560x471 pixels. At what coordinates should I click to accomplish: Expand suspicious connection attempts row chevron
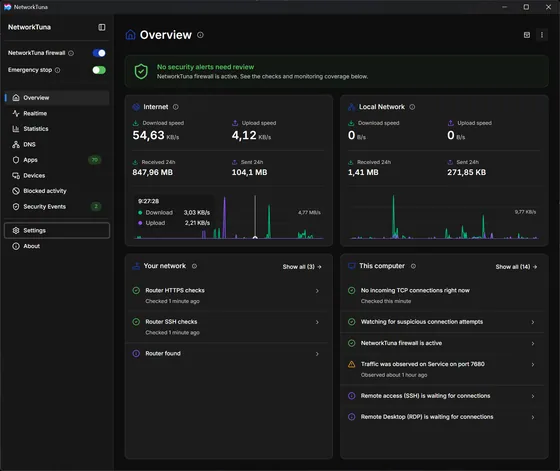pyautogui.click(x=533, y=322)
